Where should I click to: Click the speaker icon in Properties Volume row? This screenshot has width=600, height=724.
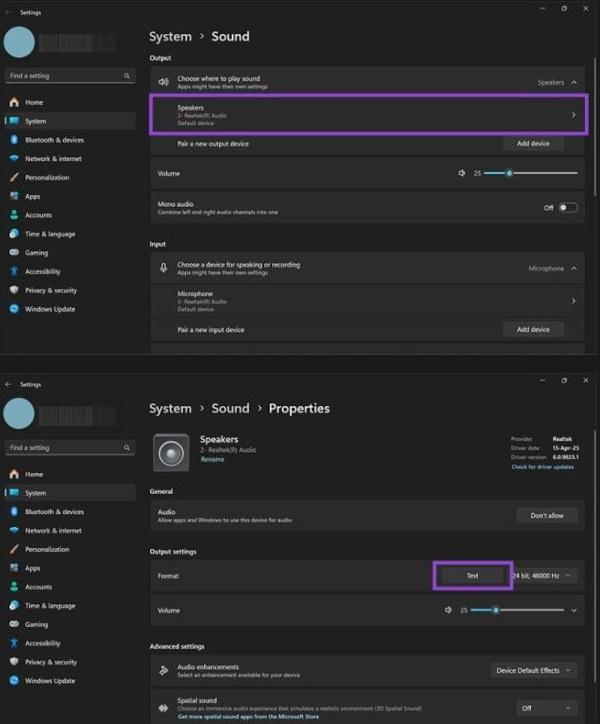pos(449,610)
